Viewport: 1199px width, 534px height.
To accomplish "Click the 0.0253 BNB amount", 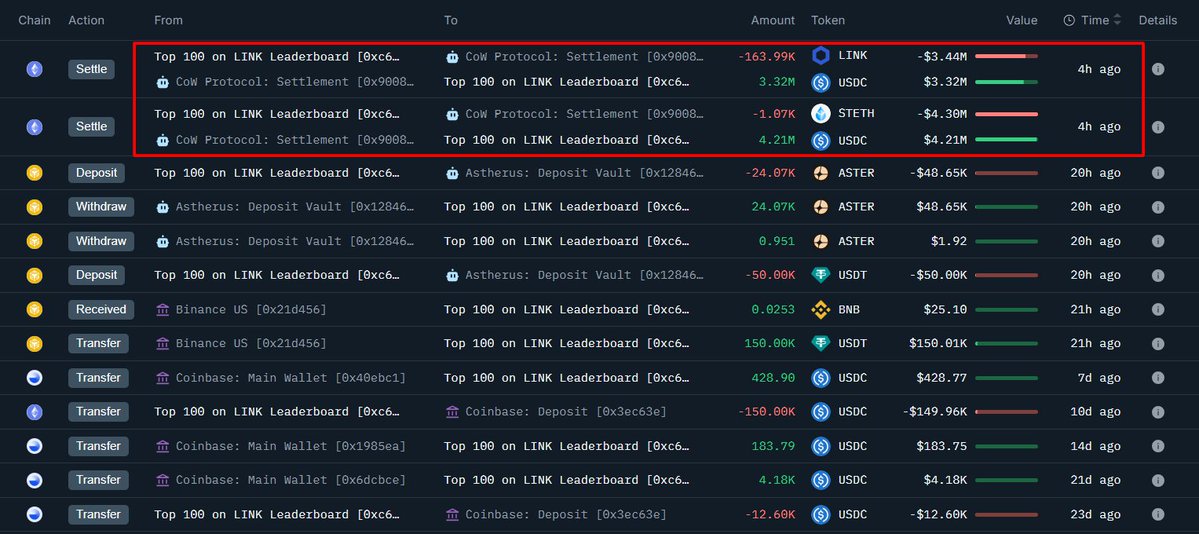I will click(773, 309).
